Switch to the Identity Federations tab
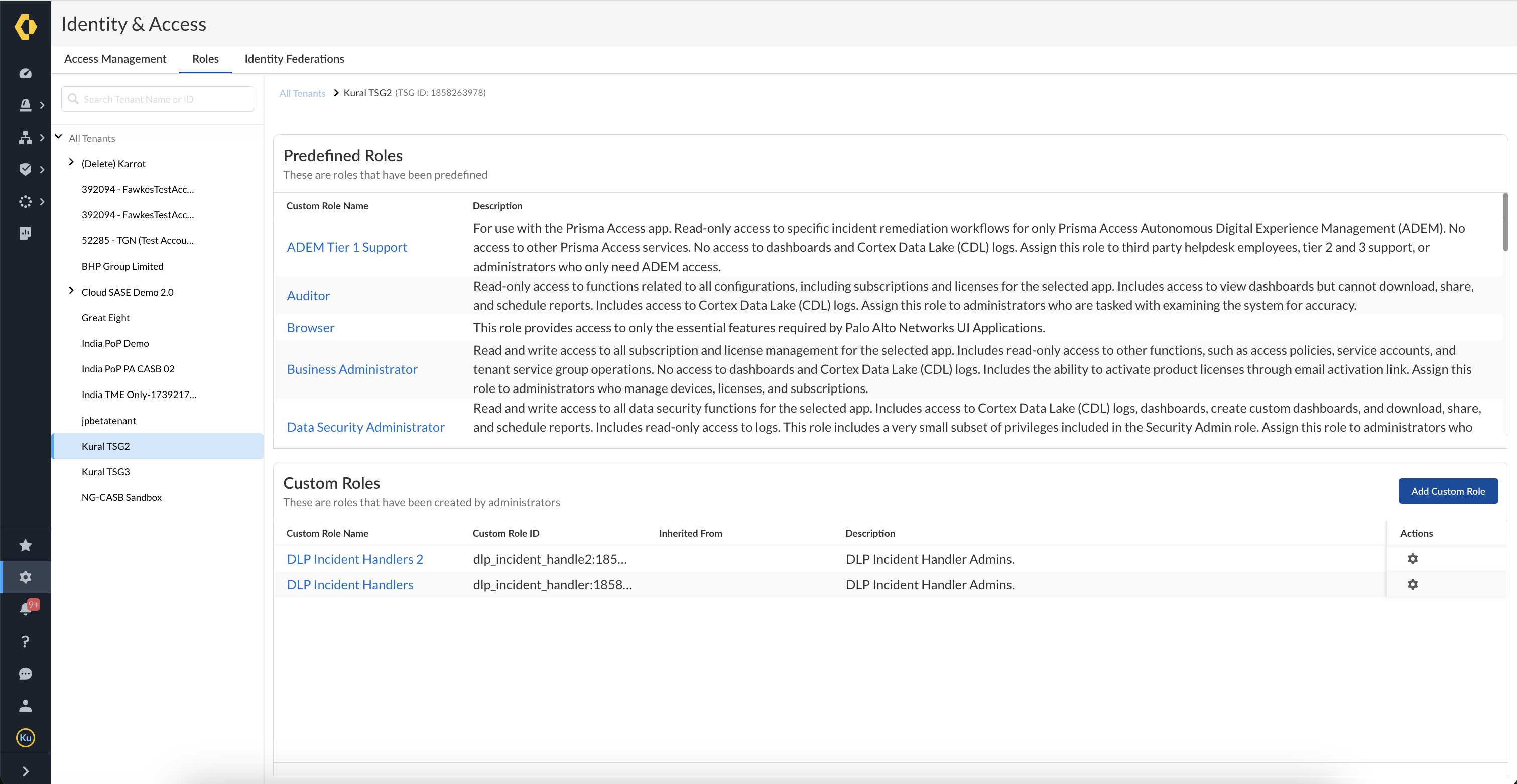The height and width of the screenshot is (784, 1517). click(294, 59)
